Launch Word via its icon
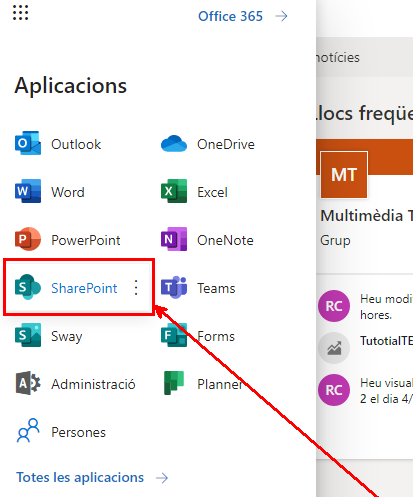 click(28, 191)
